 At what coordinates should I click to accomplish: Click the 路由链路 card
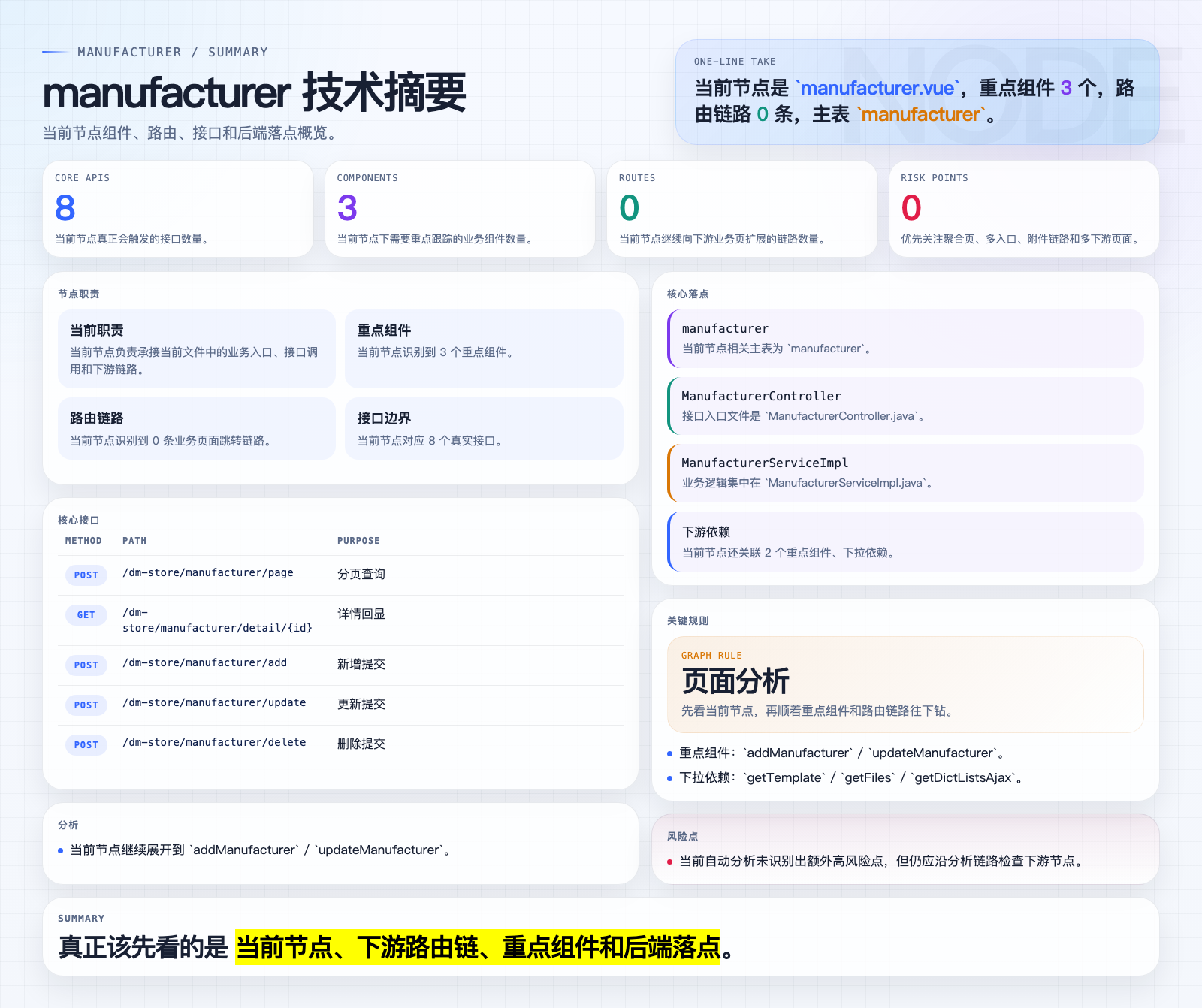click(197, 428)
